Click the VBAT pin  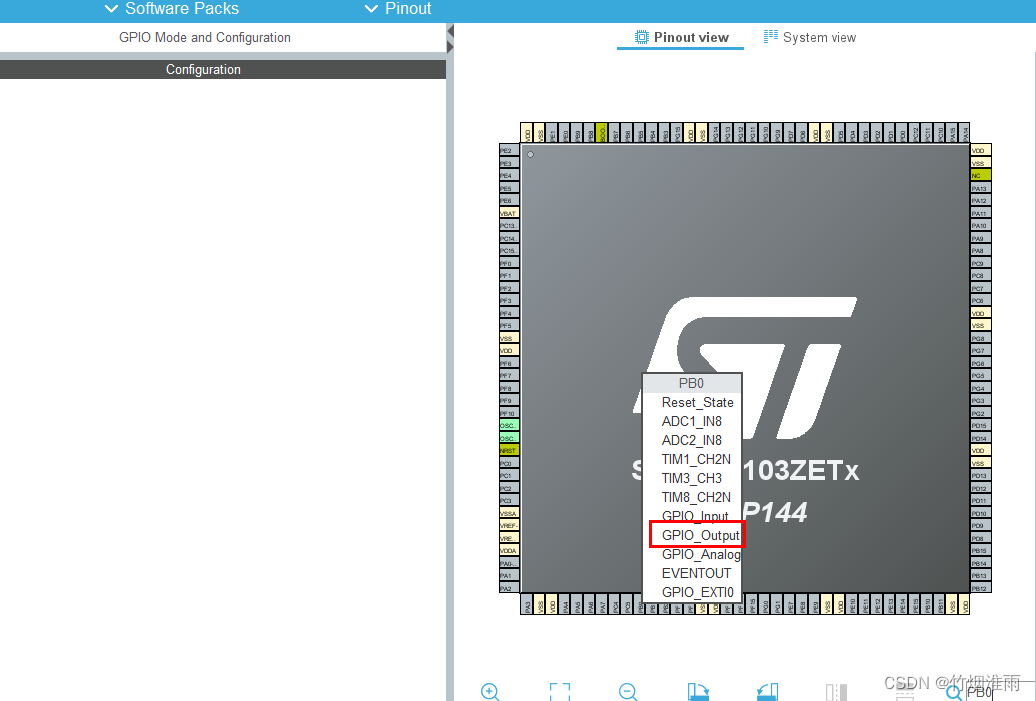pyautogui.click(x=509, y=213)
